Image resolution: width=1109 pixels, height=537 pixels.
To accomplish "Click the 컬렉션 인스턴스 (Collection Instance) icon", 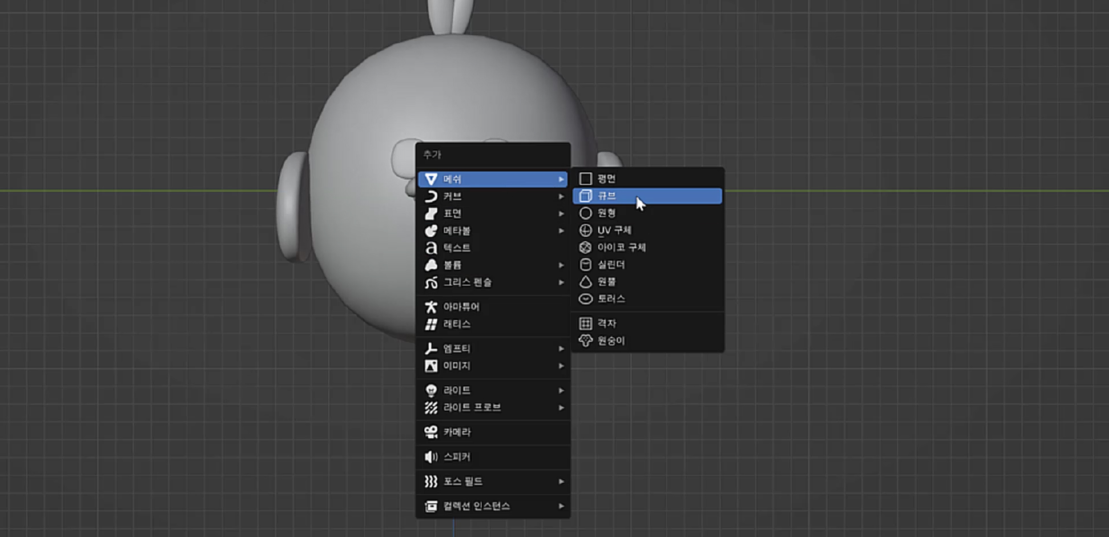I will [x=431, y=506].
